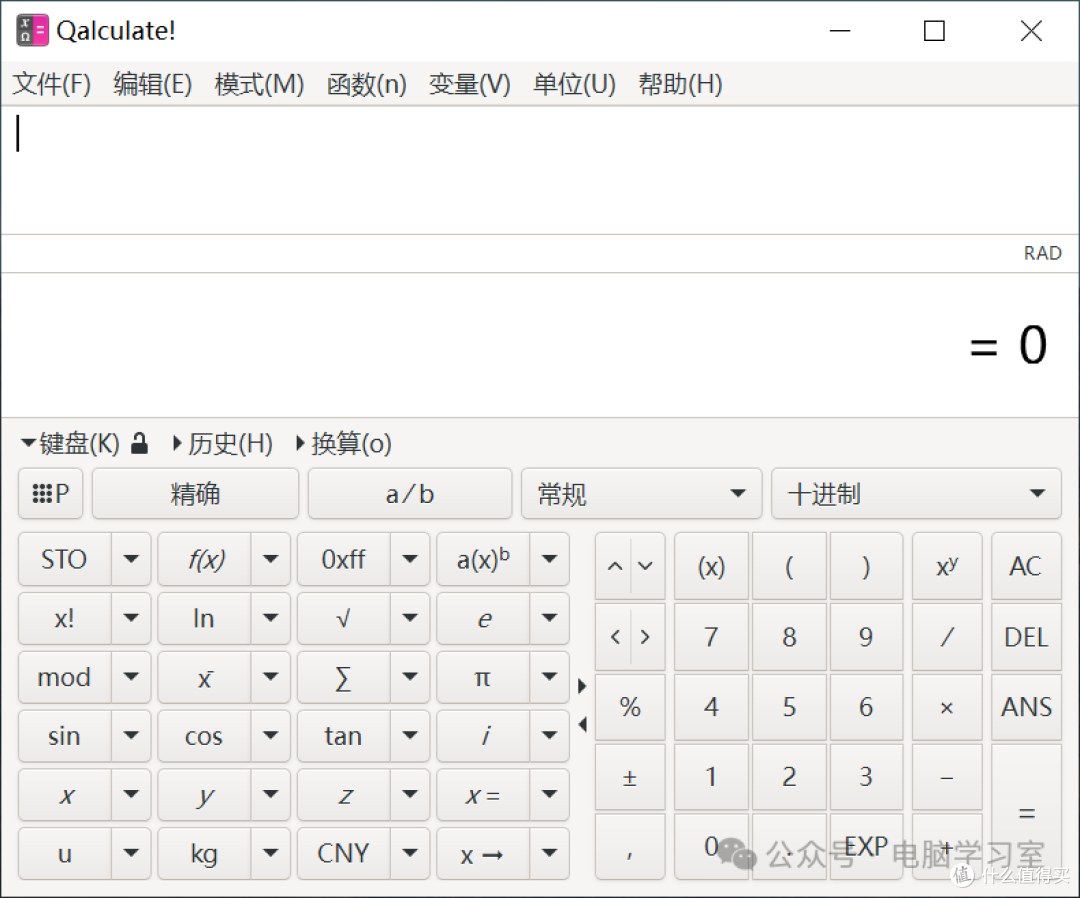This screenshot has height=898, width=1080.
Task: Open the dropdown arrow beside STO
Action: (x=131, y=559)
